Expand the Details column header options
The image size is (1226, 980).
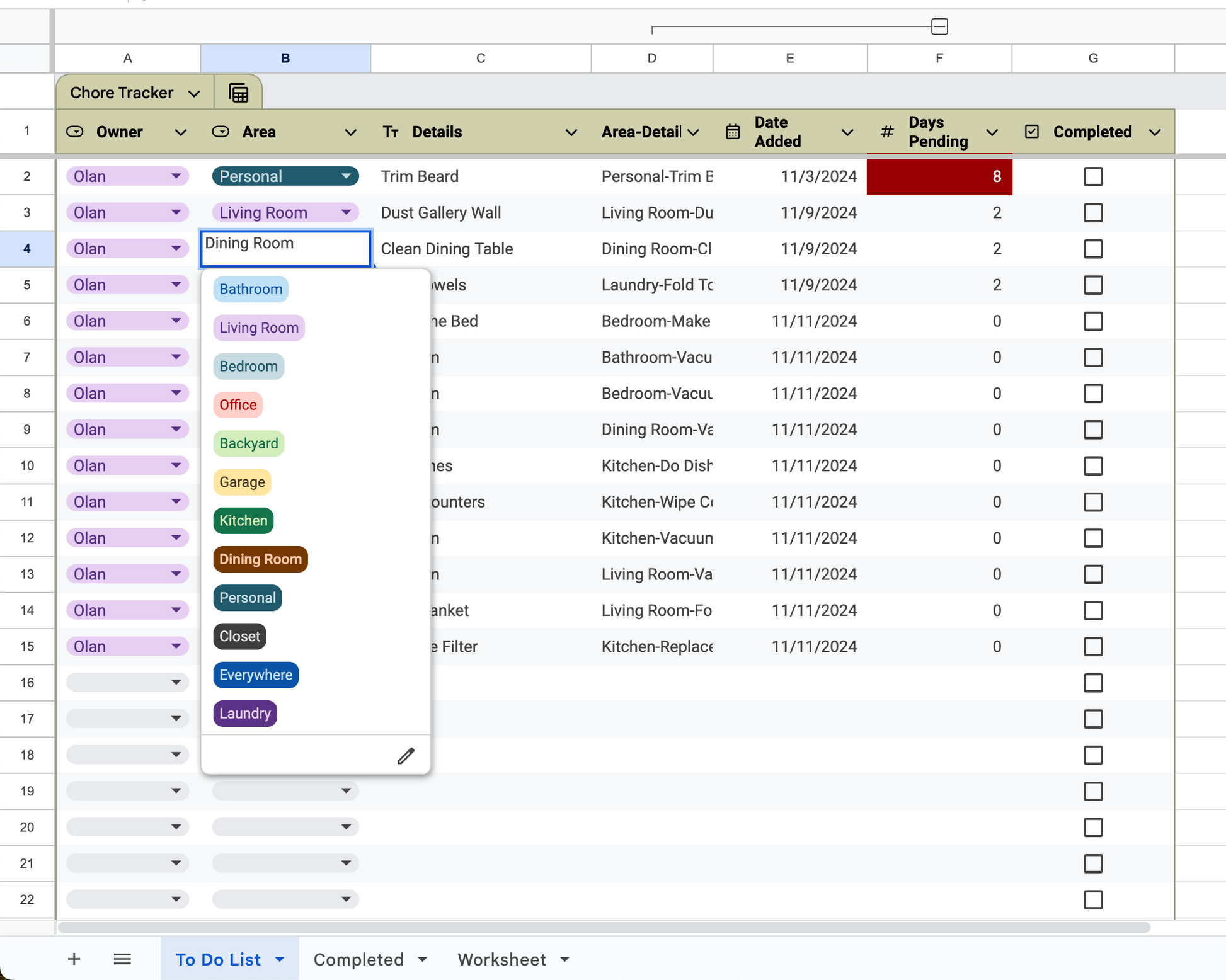(571, 132)
